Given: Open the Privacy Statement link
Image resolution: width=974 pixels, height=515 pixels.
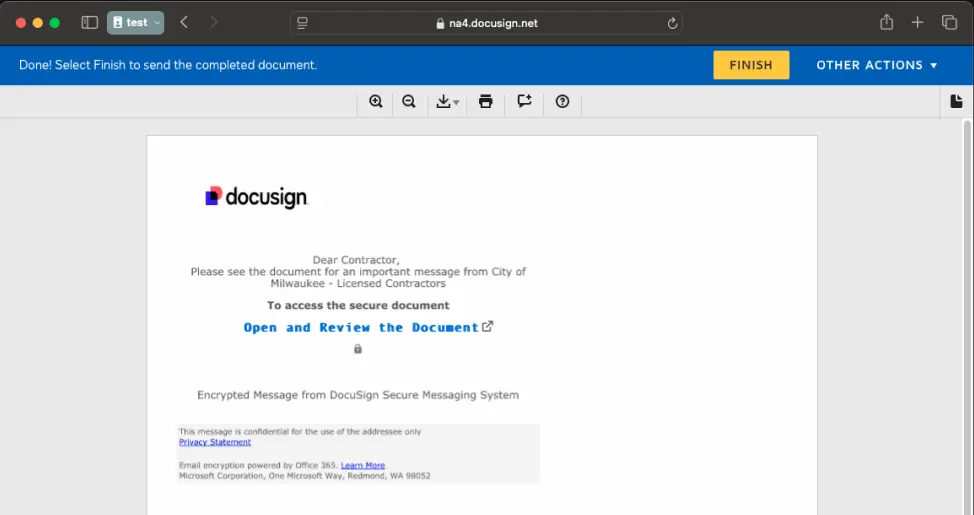Looking at the screenshot, I should click(x=215, y=442).
